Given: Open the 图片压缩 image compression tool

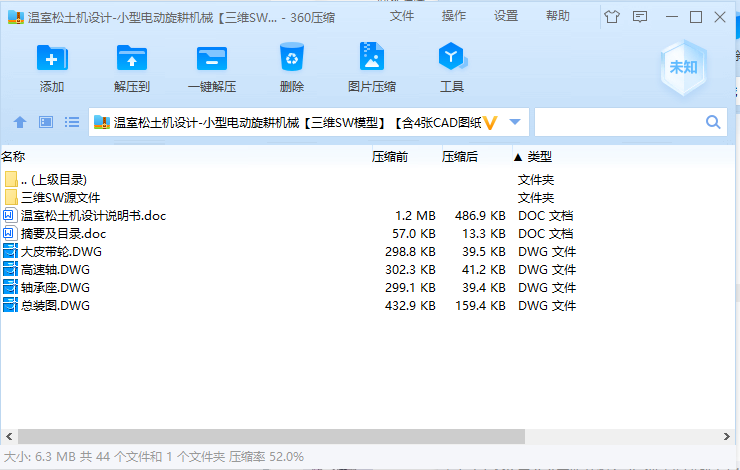Looking at the screenshot, I should [372, 57].
